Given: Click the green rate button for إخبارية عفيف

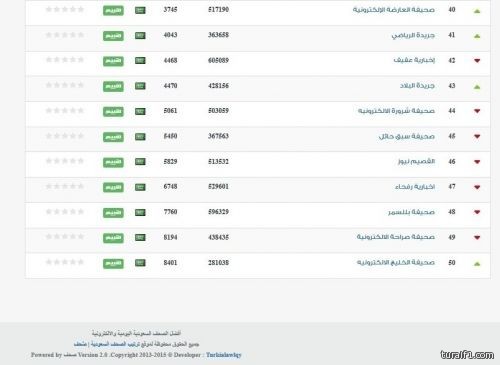Looking at the screenshot, I should [x=113, y=61].
